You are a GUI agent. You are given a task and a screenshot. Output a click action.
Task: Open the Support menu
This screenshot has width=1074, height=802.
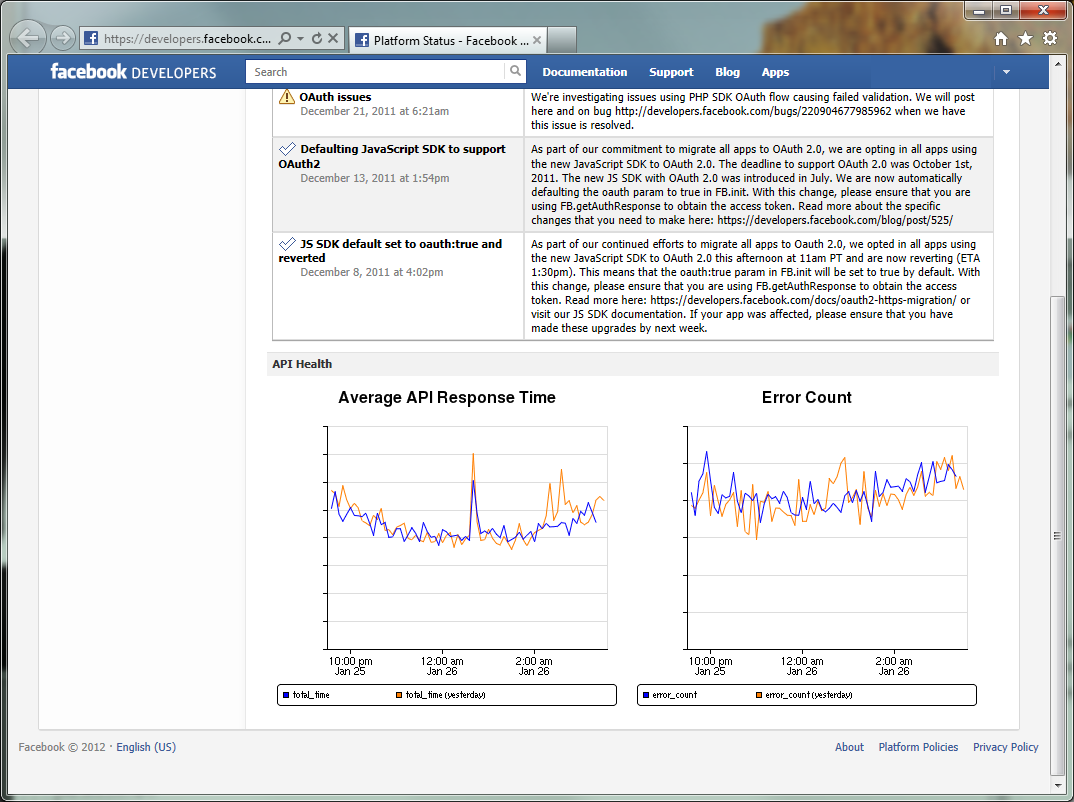671,72
